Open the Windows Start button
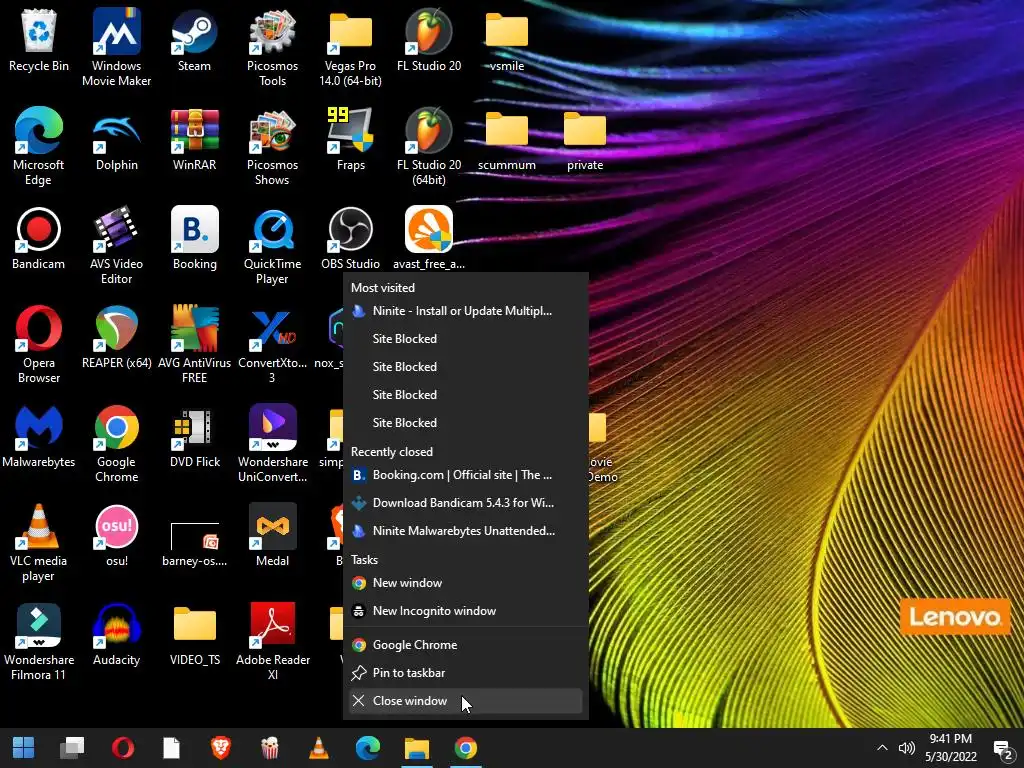 [x=24, y=748]
